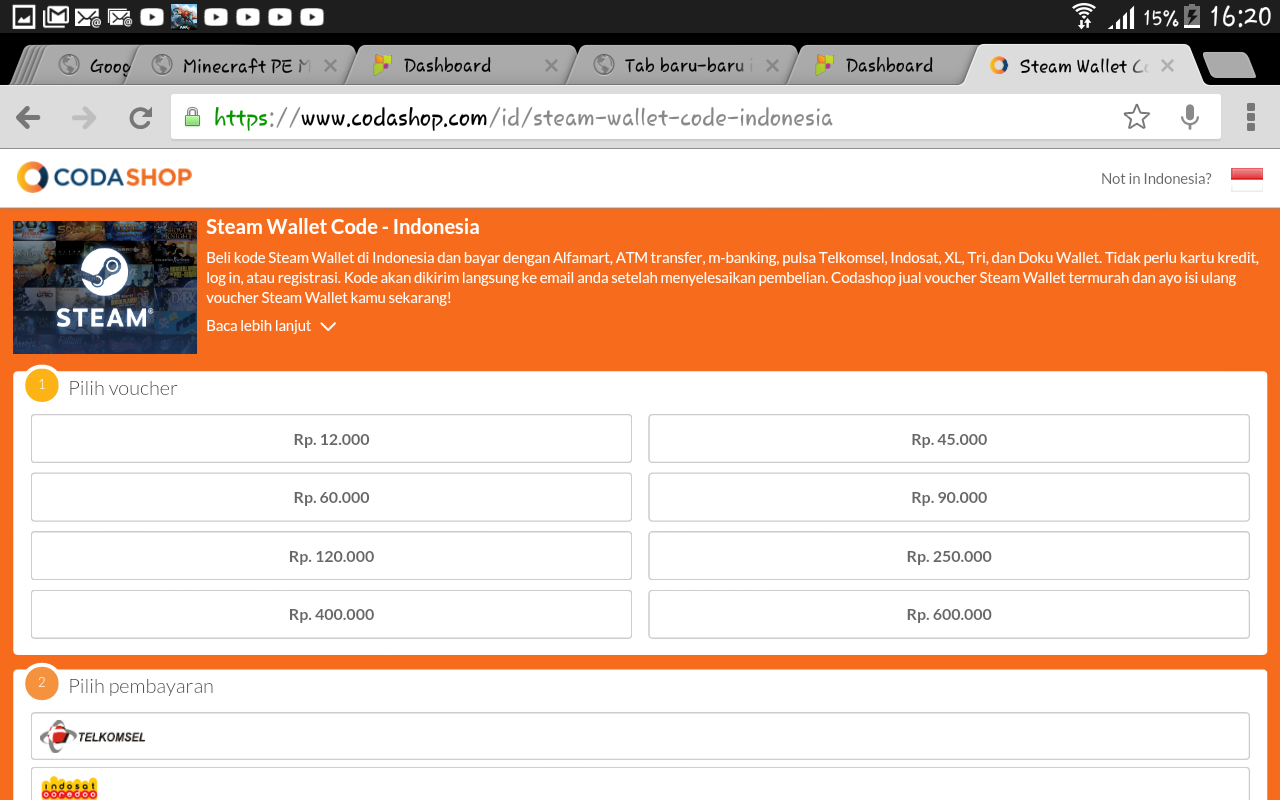
Task: Click the Codashop logo
Action: pyautogui.click(x=104, y=177)
